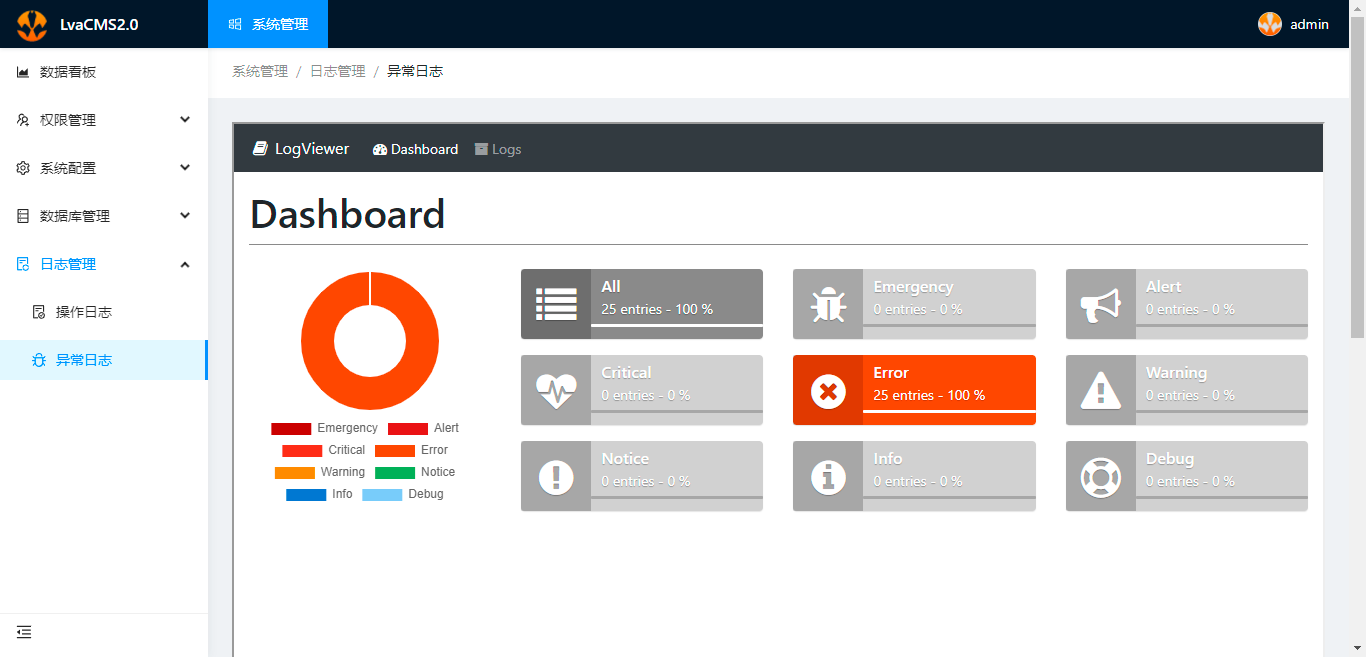Expand the 数据库管理 submenu chevron
The image size is (1366, 657).
[x=185, y=216]
